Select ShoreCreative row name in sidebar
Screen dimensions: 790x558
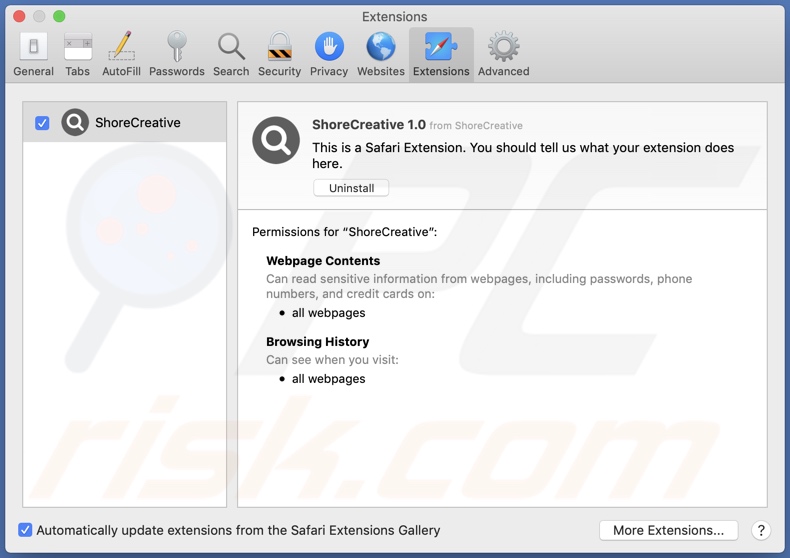[x=138, y=122]
